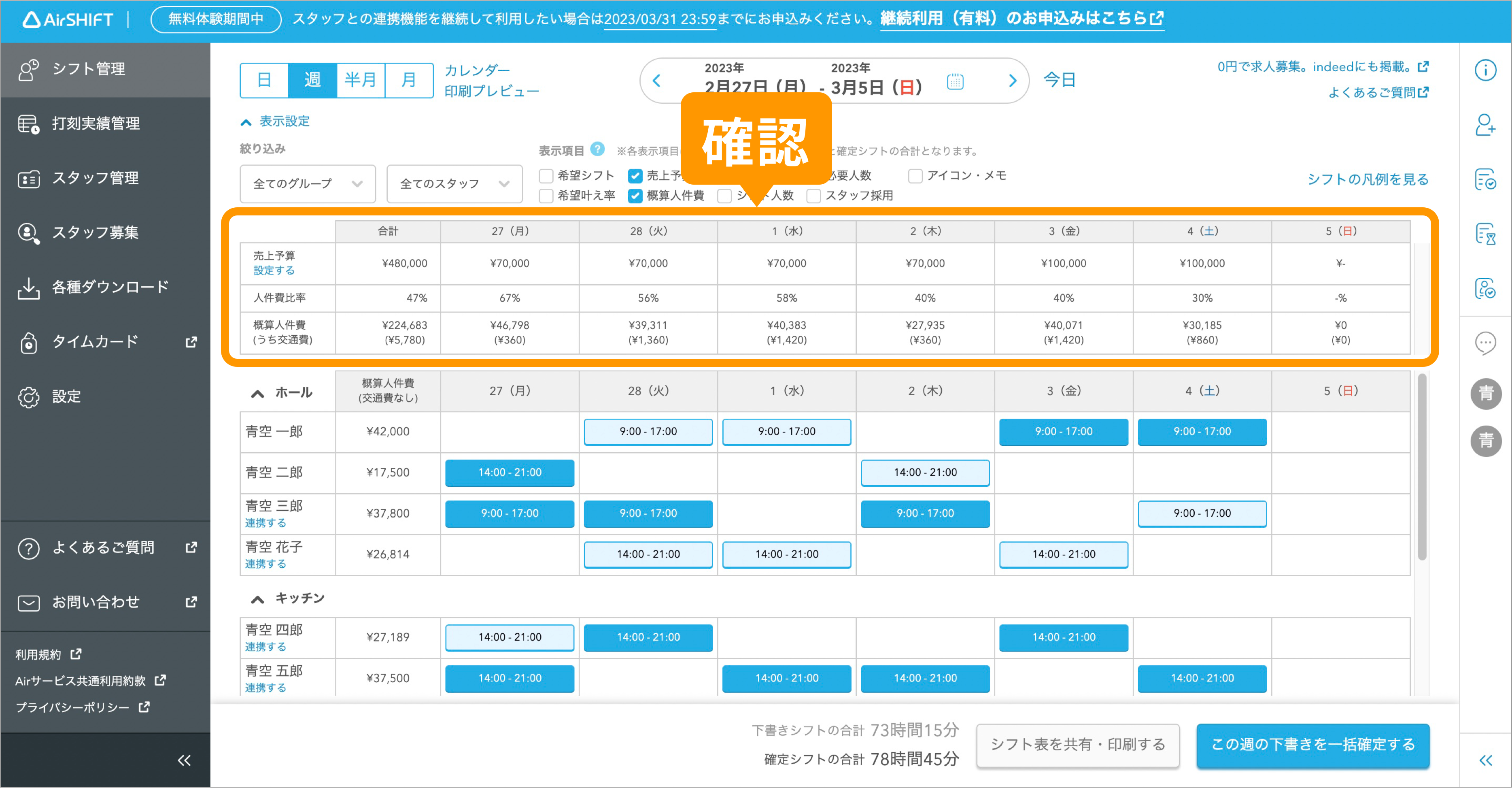
Task: Click カレンダー link
Action: (x=477, y=70)
